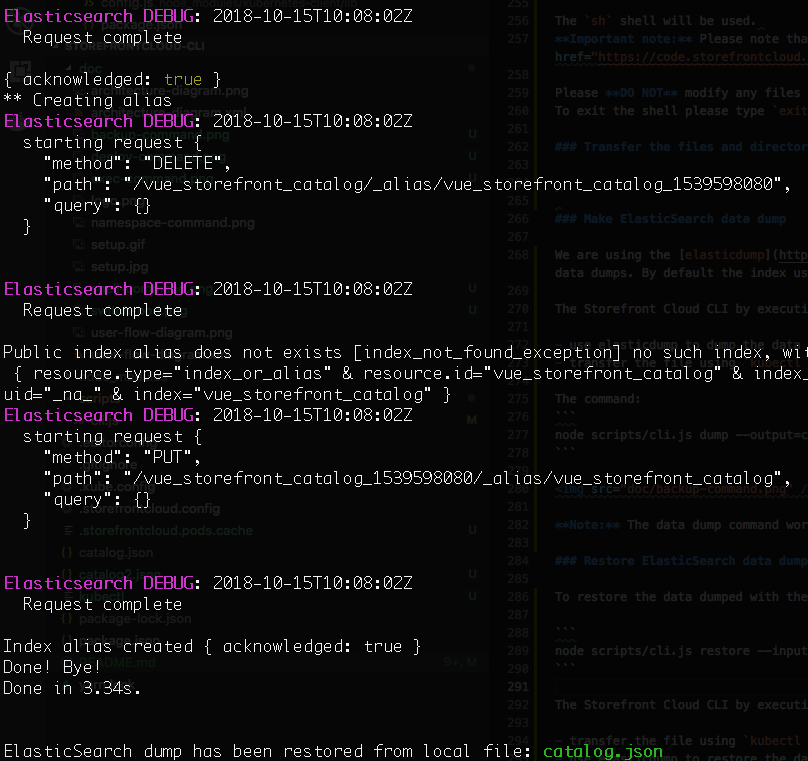Collapse the doc folder in VS Code explorer

[x=69, y=69]
